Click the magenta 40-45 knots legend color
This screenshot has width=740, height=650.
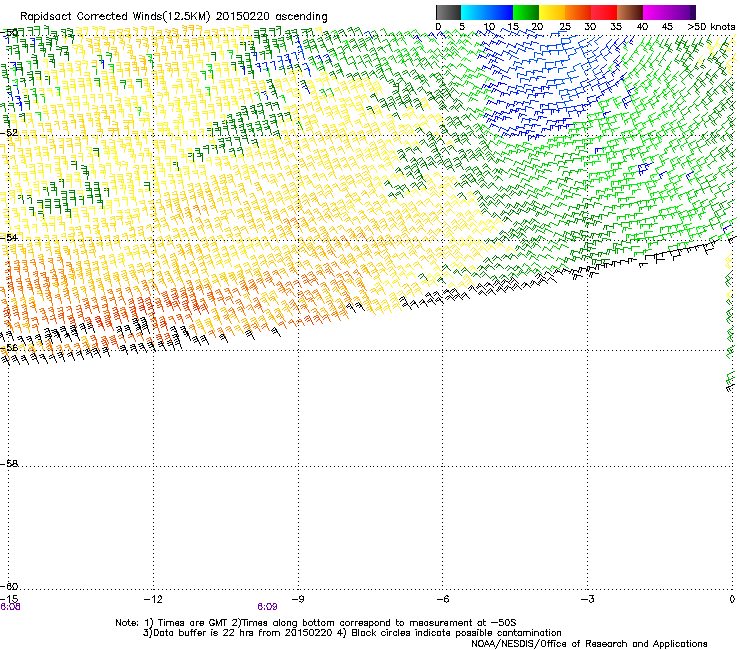(656, 12)
